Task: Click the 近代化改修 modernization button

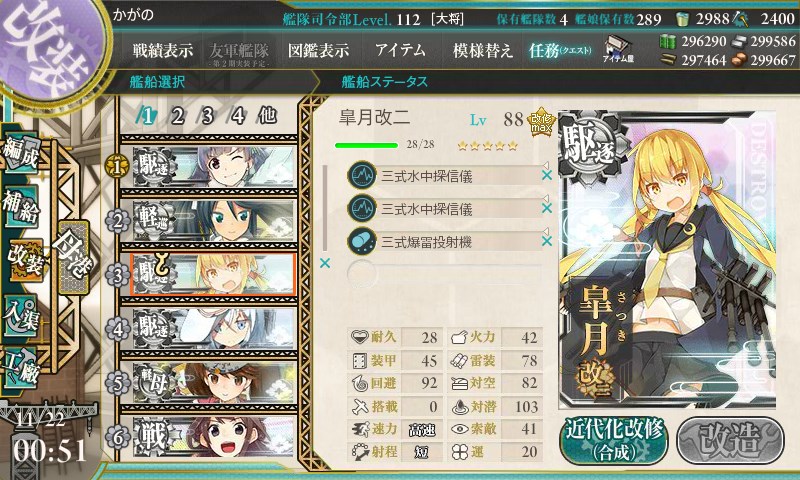Action: point(614,441)
